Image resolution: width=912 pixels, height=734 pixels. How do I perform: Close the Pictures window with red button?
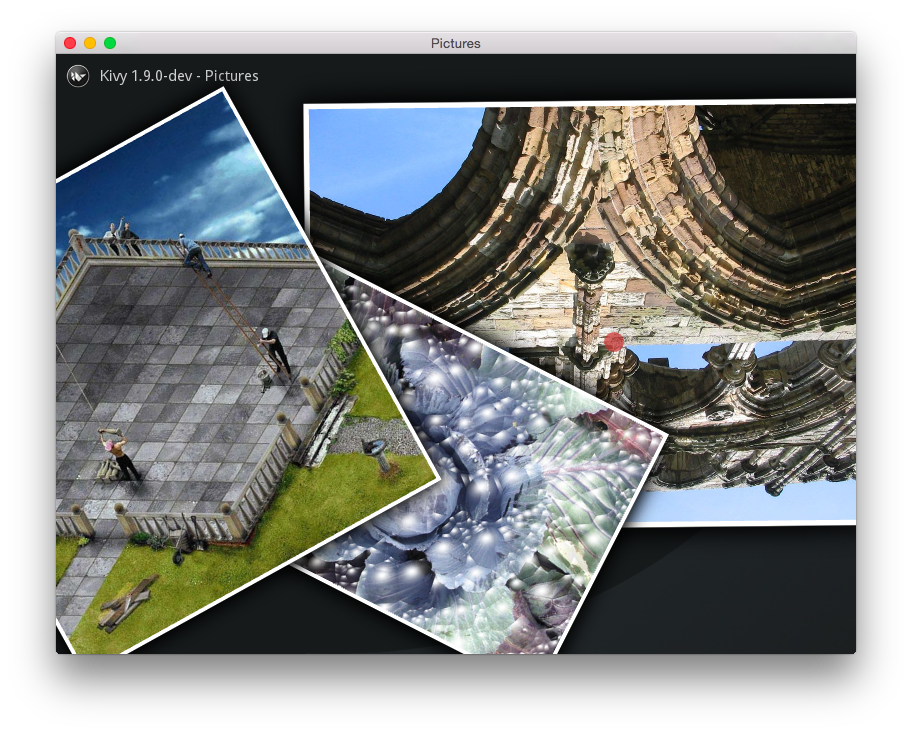pos(70,43)
